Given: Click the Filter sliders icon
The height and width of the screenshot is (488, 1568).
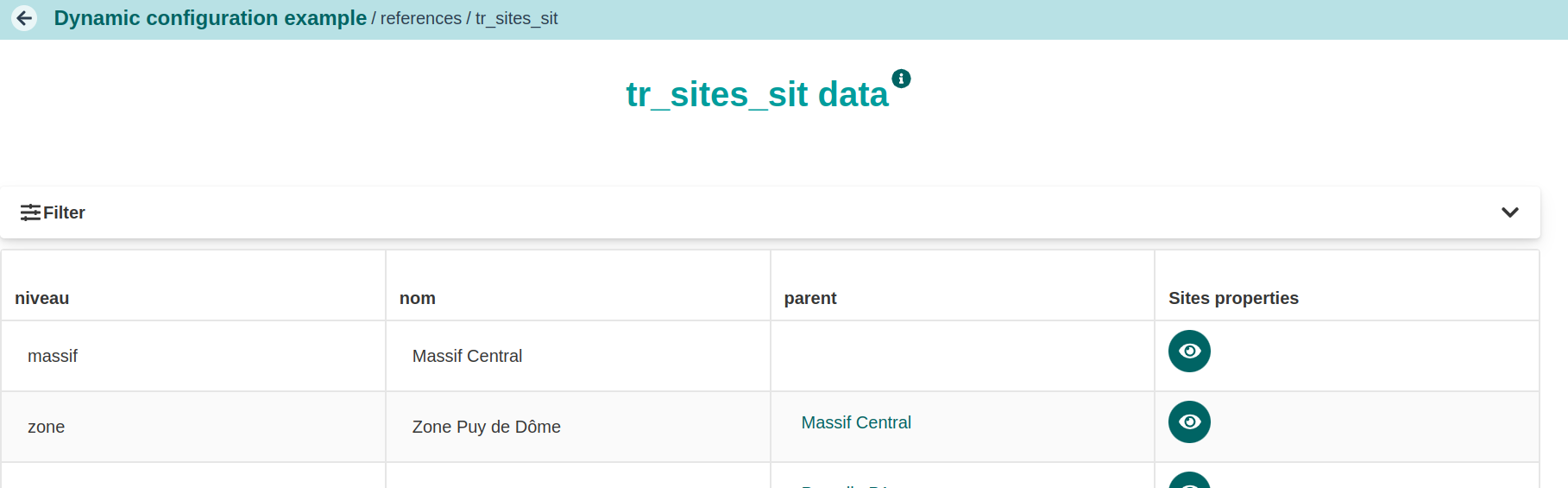Looking at the screenshot, I should [x=30, y=212].
